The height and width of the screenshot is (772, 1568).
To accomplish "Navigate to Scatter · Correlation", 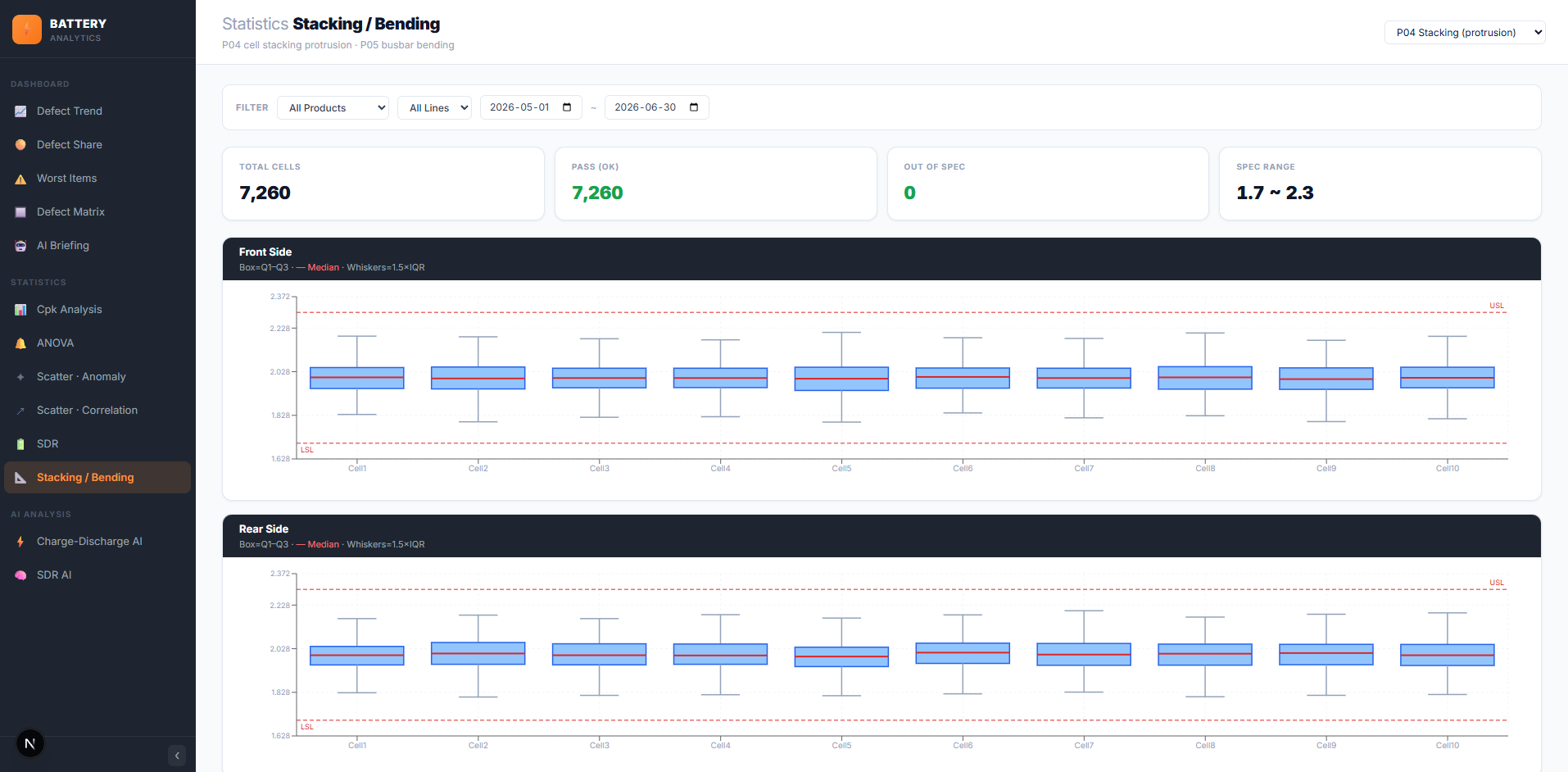I will 97,411.
